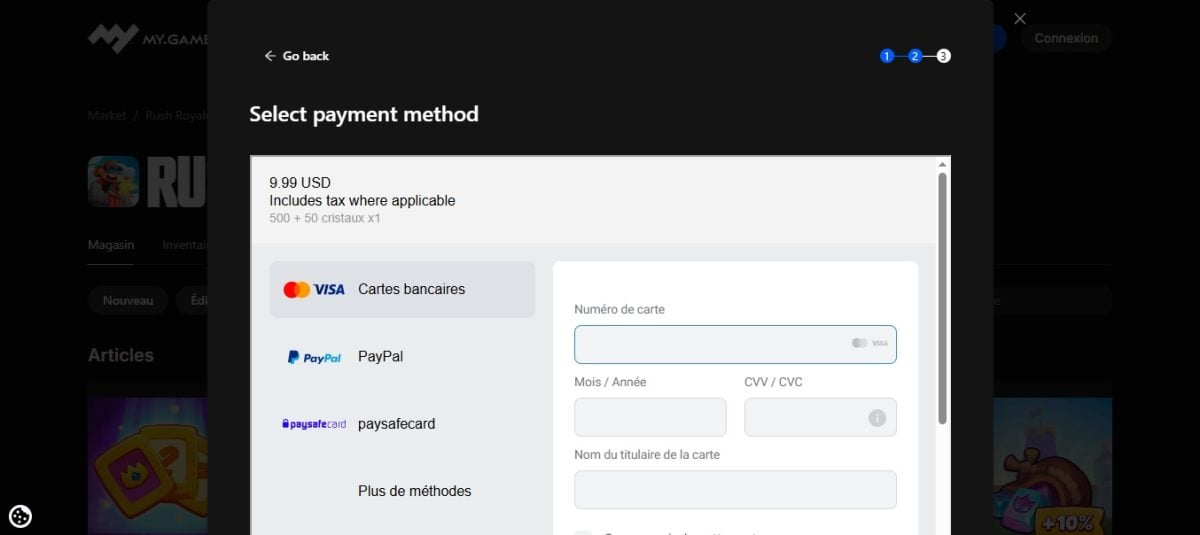Focus the Nom du titulaire field

pos(735,490)
